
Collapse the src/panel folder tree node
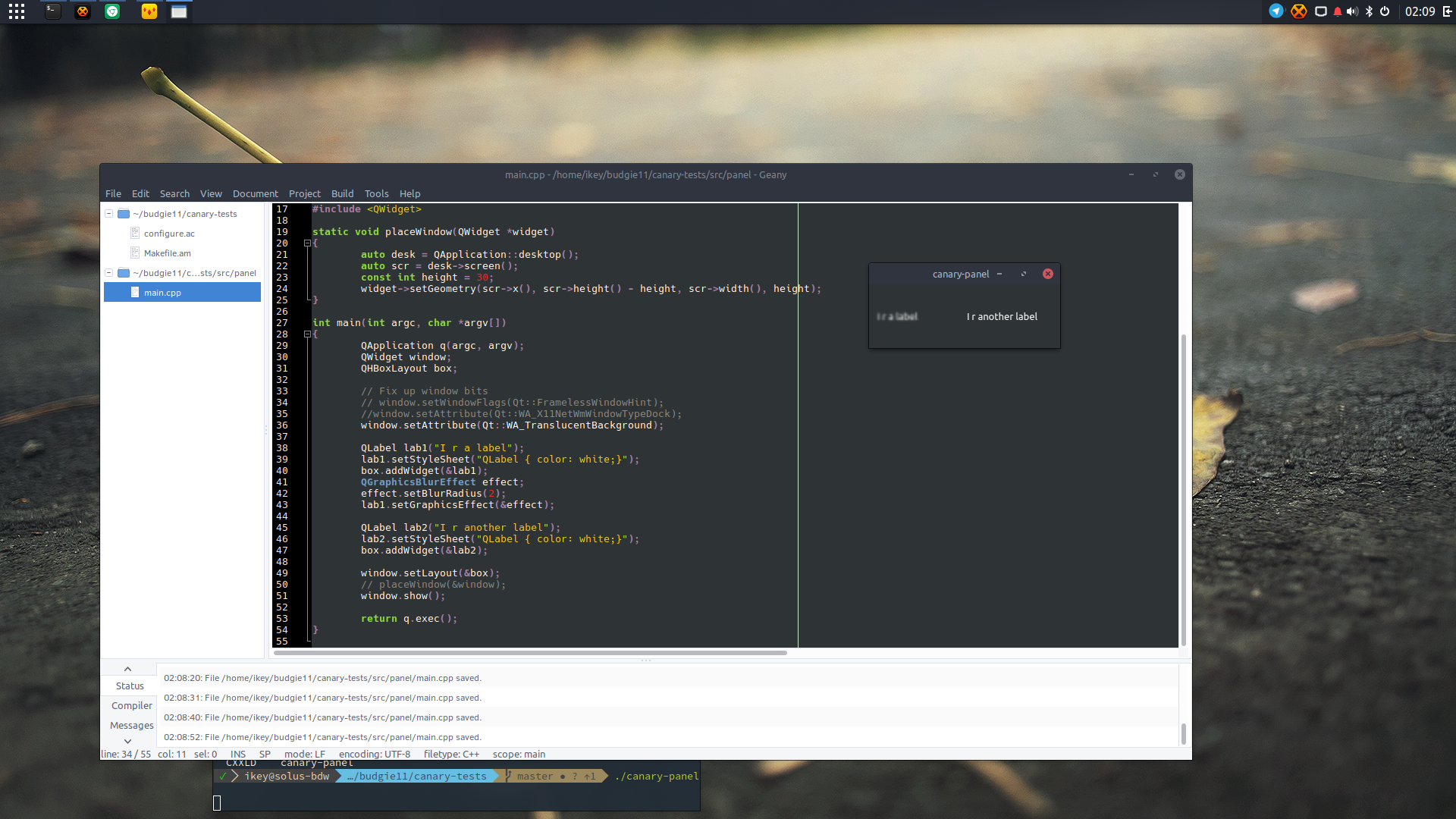pyautogui.click(x=109, y=273)
